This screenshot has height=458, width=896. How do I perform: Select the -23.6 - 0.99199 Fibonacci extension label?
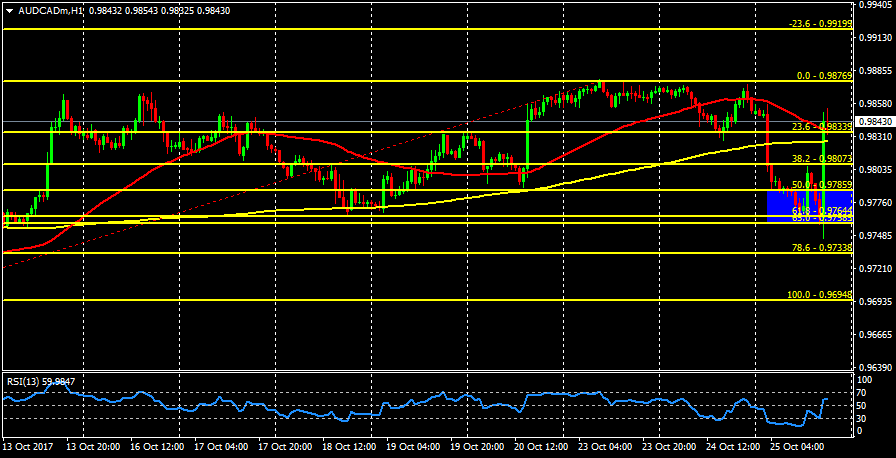(820, 24)
